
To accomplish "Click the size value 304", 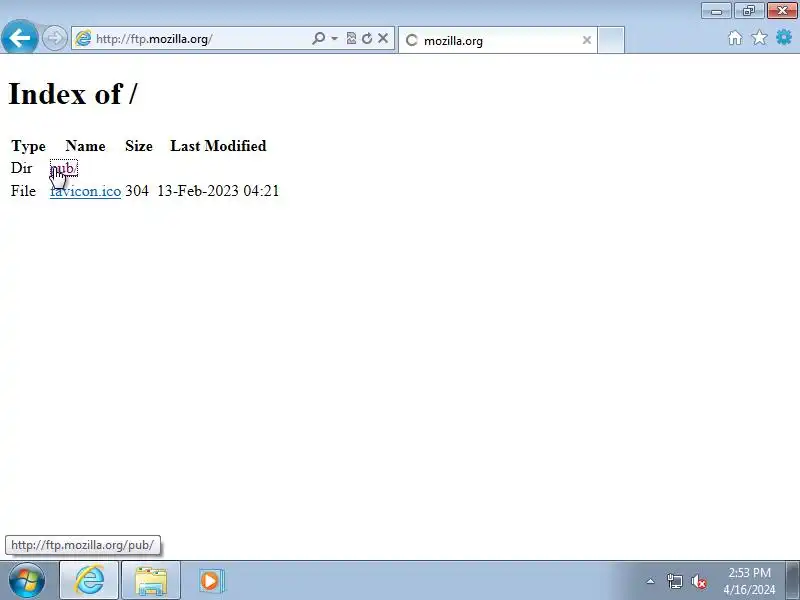I will pos(137,191).
